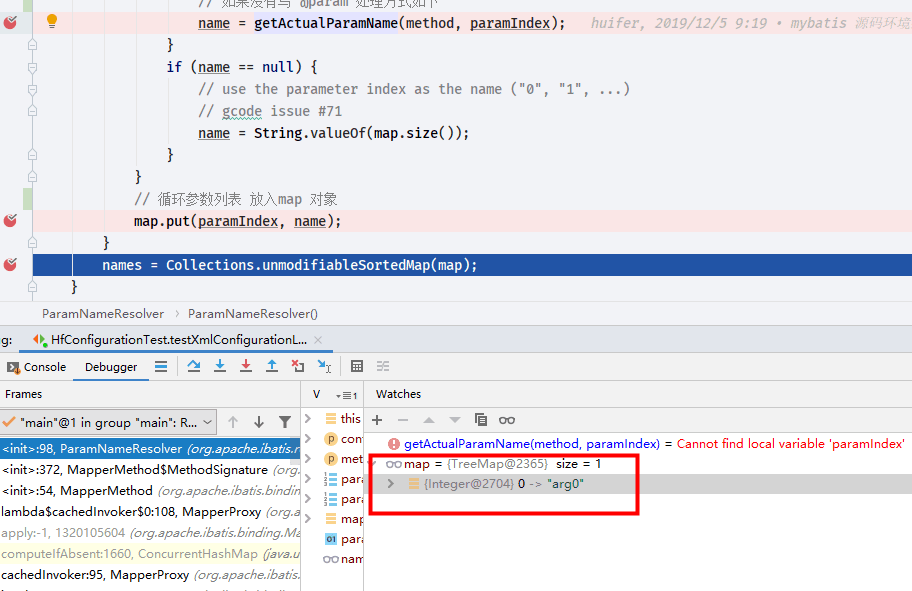Click the frames filter funnel icon
Viewport: 912px width, 591px height.
coord(285,422)
